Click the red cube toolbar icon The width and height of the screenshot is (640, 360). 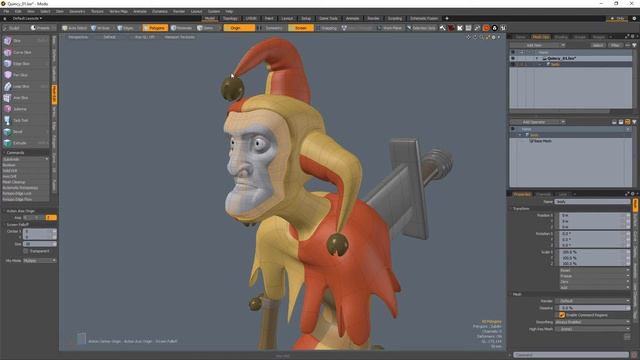pyautogui.click(x=451, y=28)
